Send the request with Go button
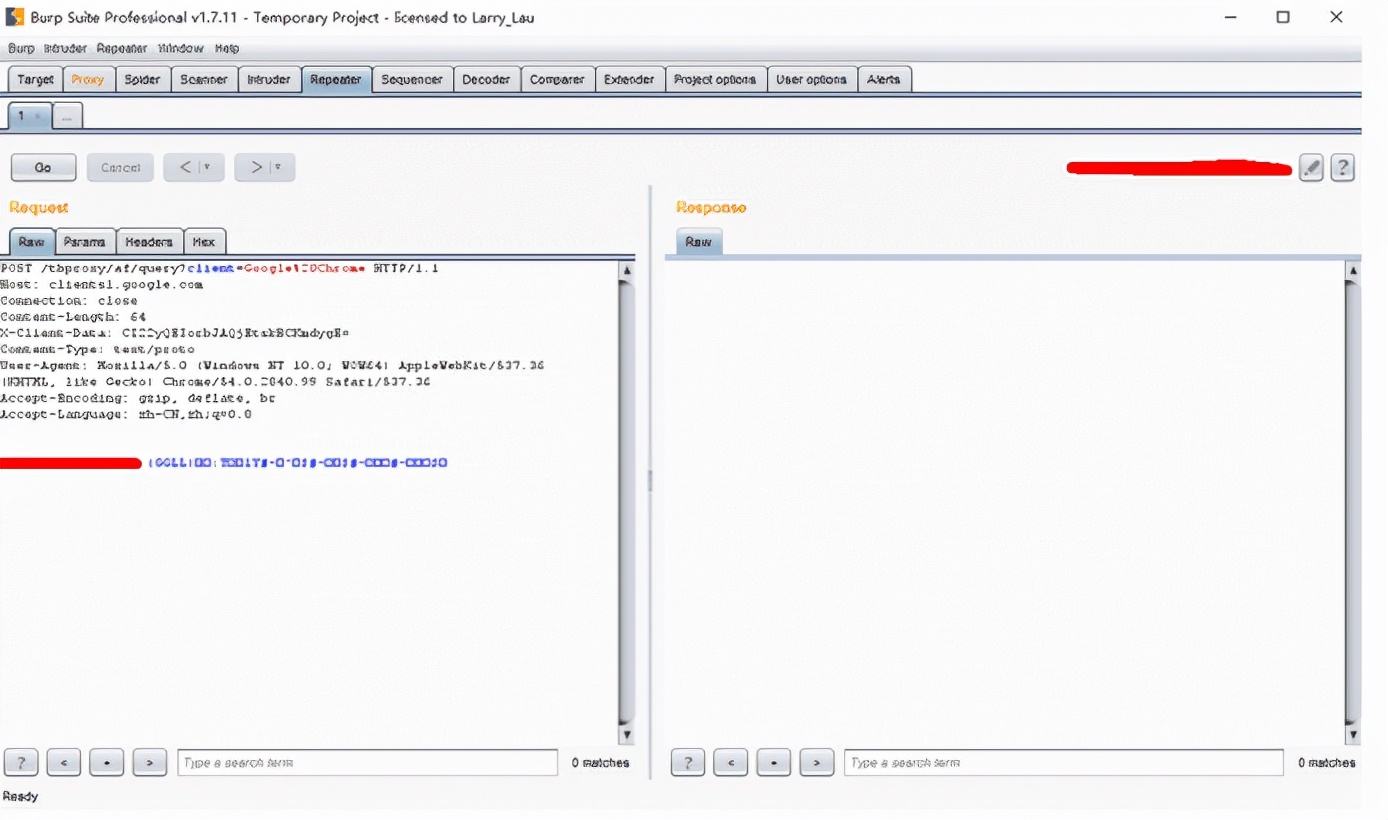 43,168
